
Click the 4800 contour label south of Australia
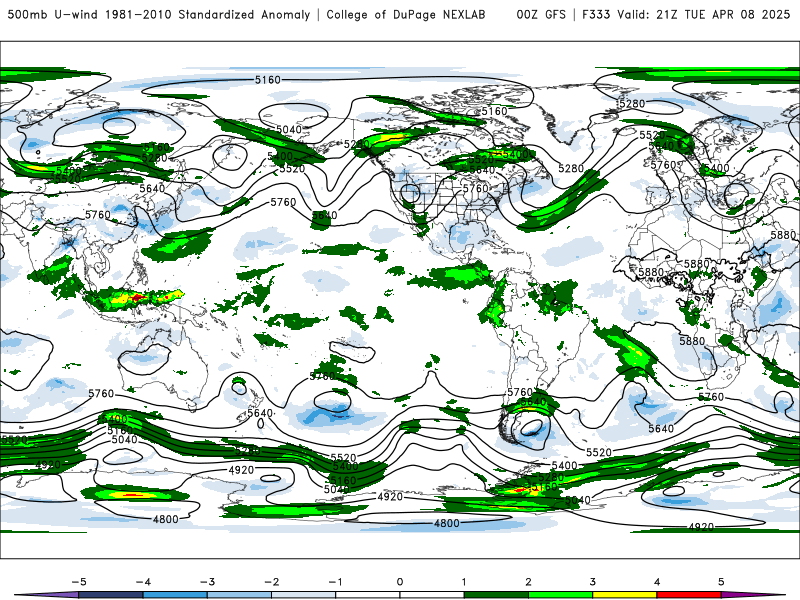pos(166,519)
